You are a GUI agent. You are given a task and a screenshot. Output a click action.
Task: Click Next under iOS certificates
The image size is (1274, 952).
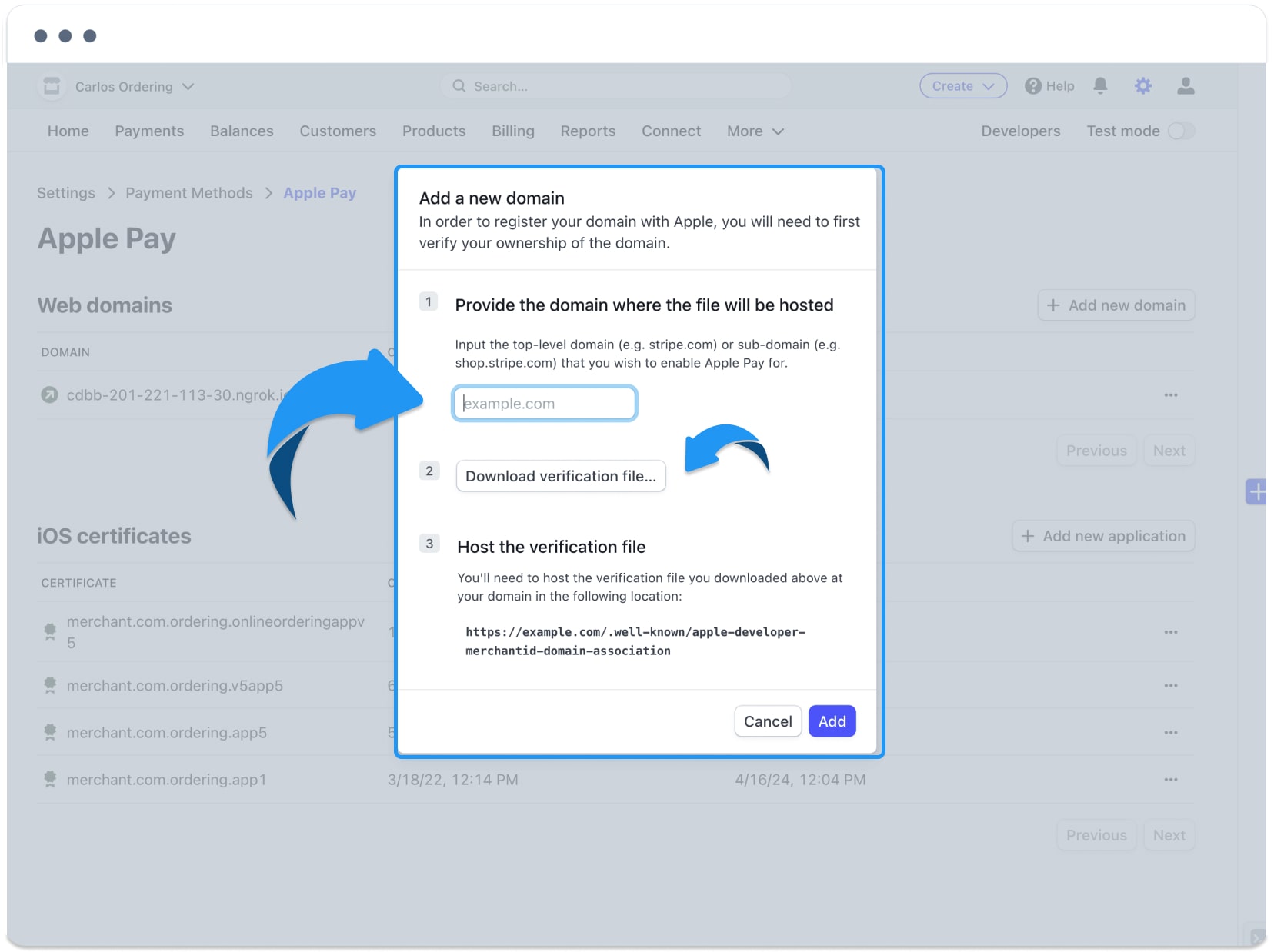point(1169,835)
